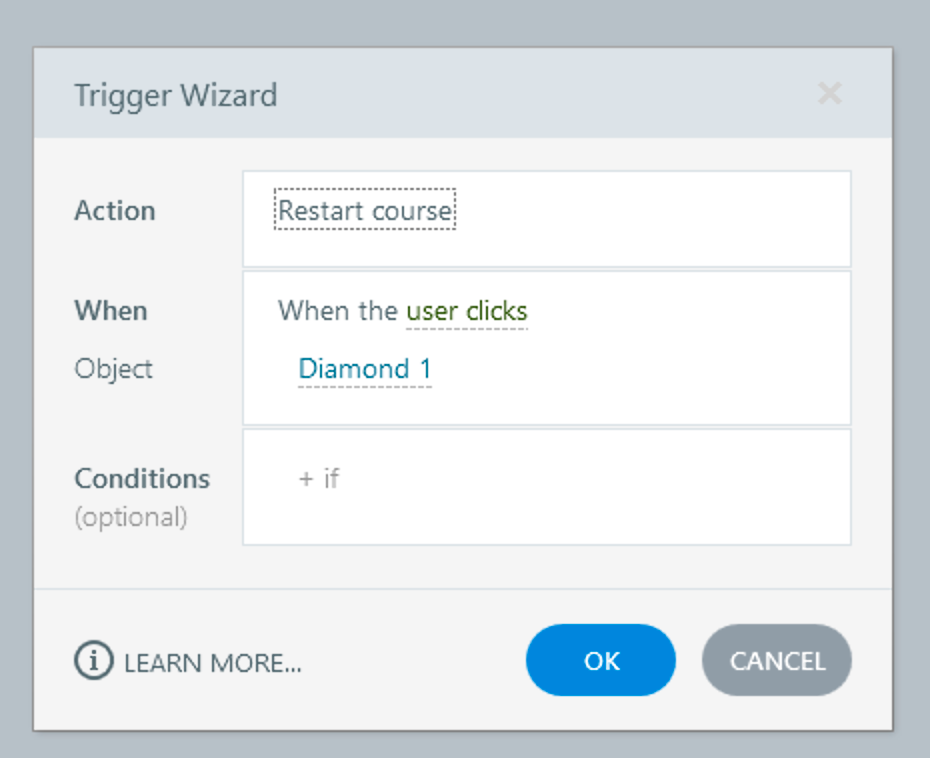Screen dimensions: 930x758
Task: Open the Restart course action dropdown
Action: (x=365, y=211)
